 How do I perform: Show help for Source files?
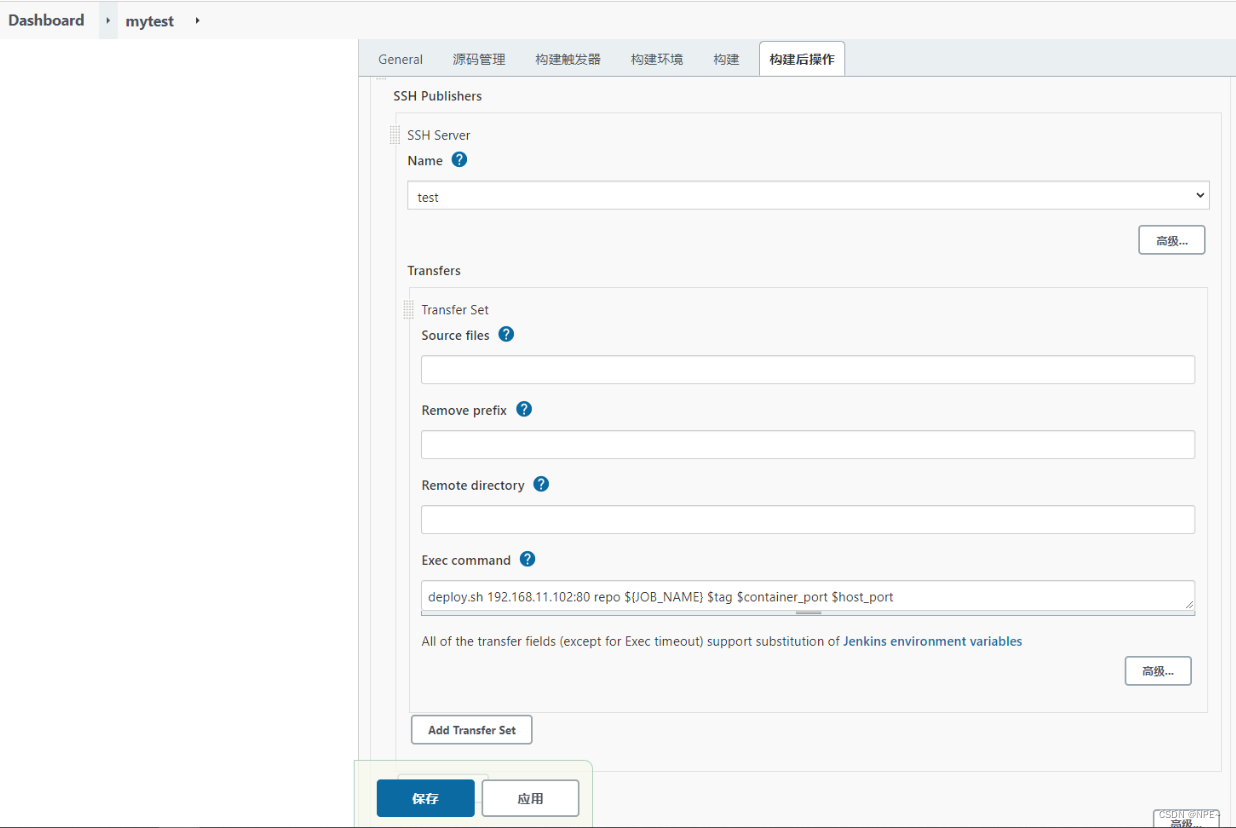pos(506,334)
